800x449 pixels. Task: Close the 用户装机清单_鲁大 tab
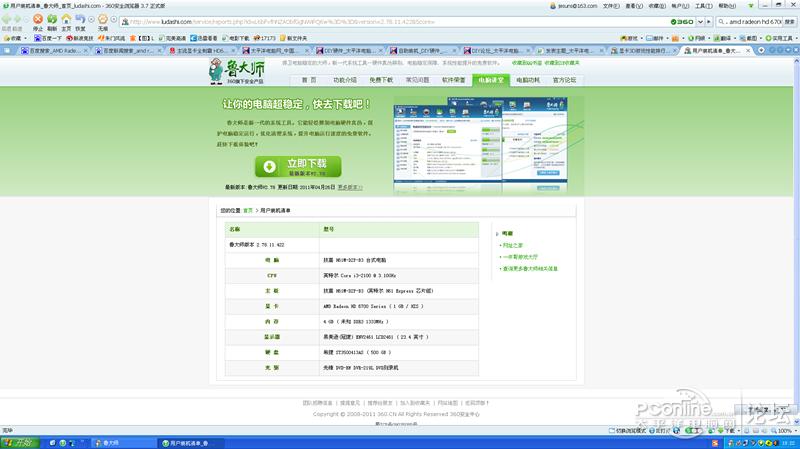point(748,51)
